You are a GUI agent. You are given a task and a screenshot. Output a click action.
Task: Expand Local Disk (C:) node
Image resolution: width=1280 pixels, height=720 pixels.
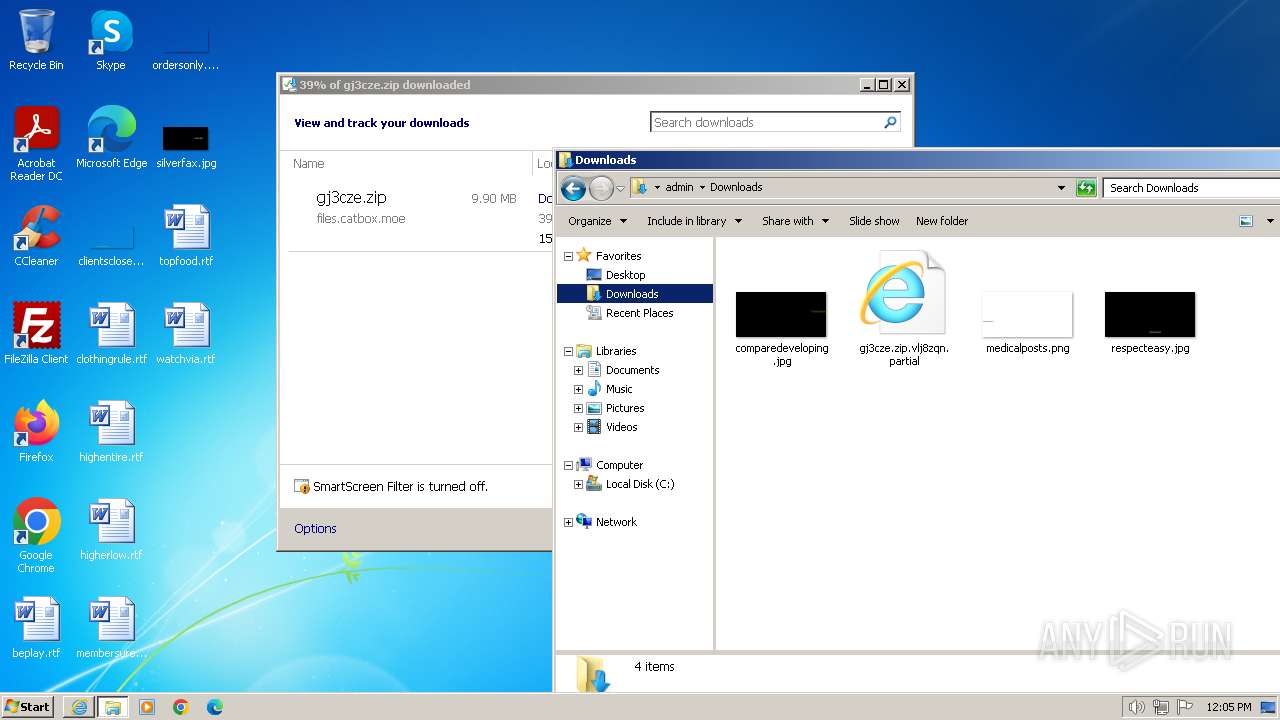(x=578, y=484)
